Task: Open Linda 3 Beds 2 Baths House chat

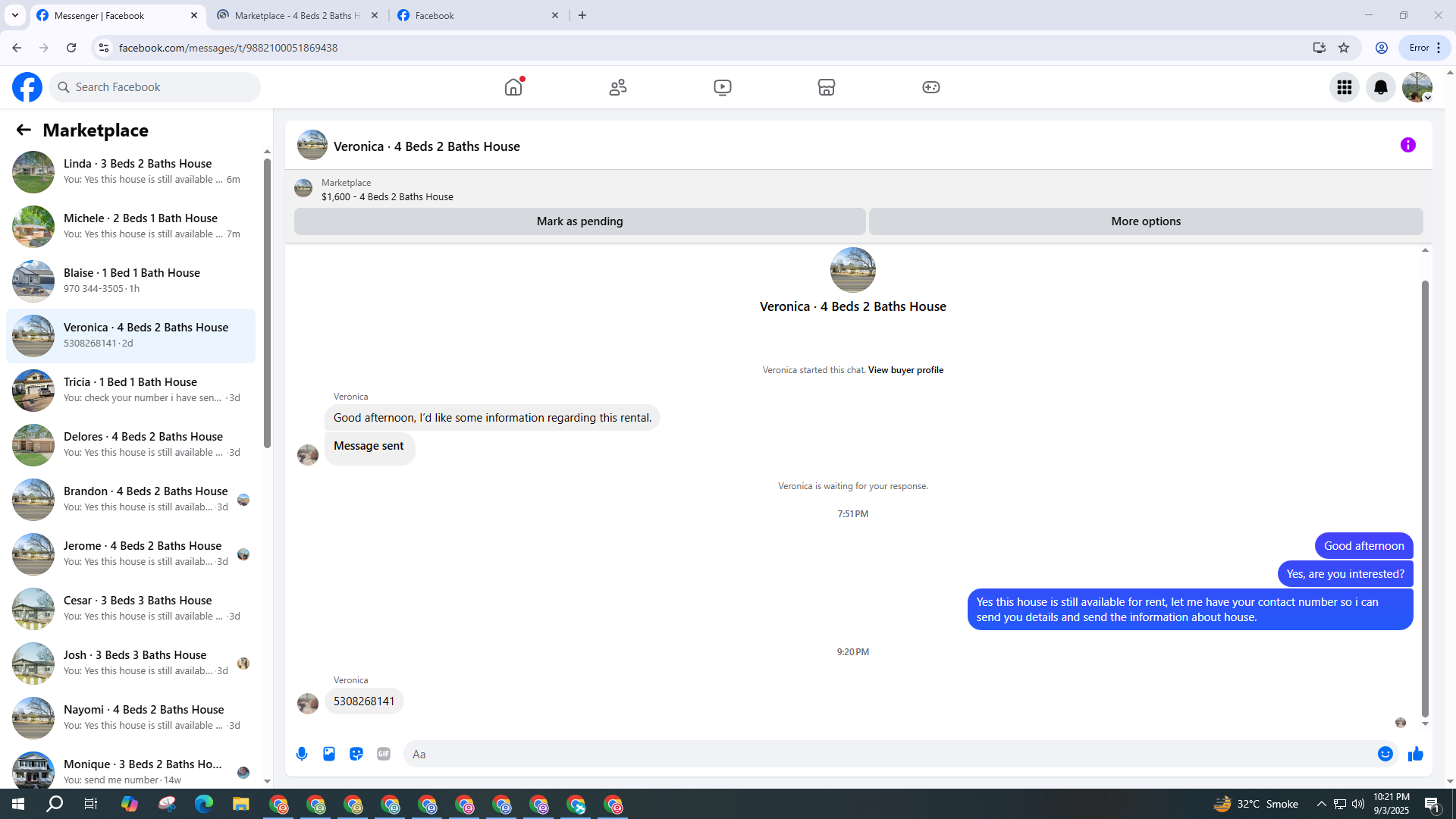Action: [x=131, y=172]
